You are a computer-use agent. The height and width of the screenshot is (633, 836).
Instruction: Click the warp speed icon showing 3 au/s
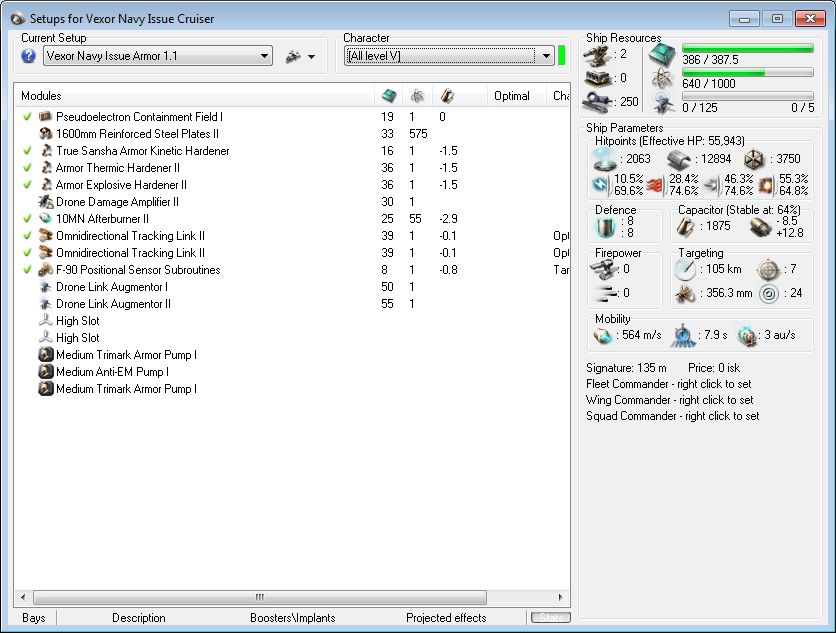(747, 335)
